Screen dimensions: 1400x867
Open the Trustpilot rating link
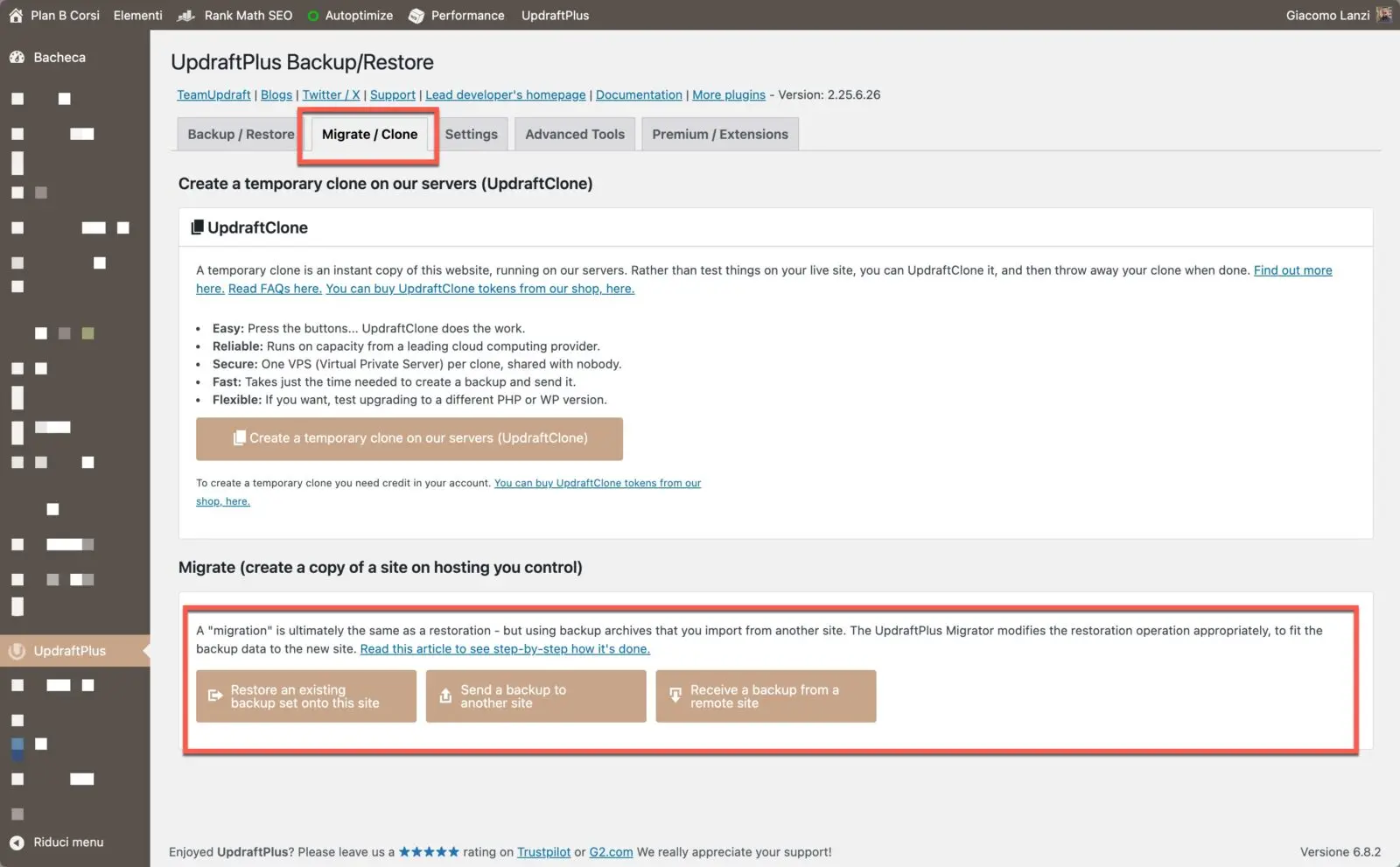pyautogui.click(x=543, y=852)
